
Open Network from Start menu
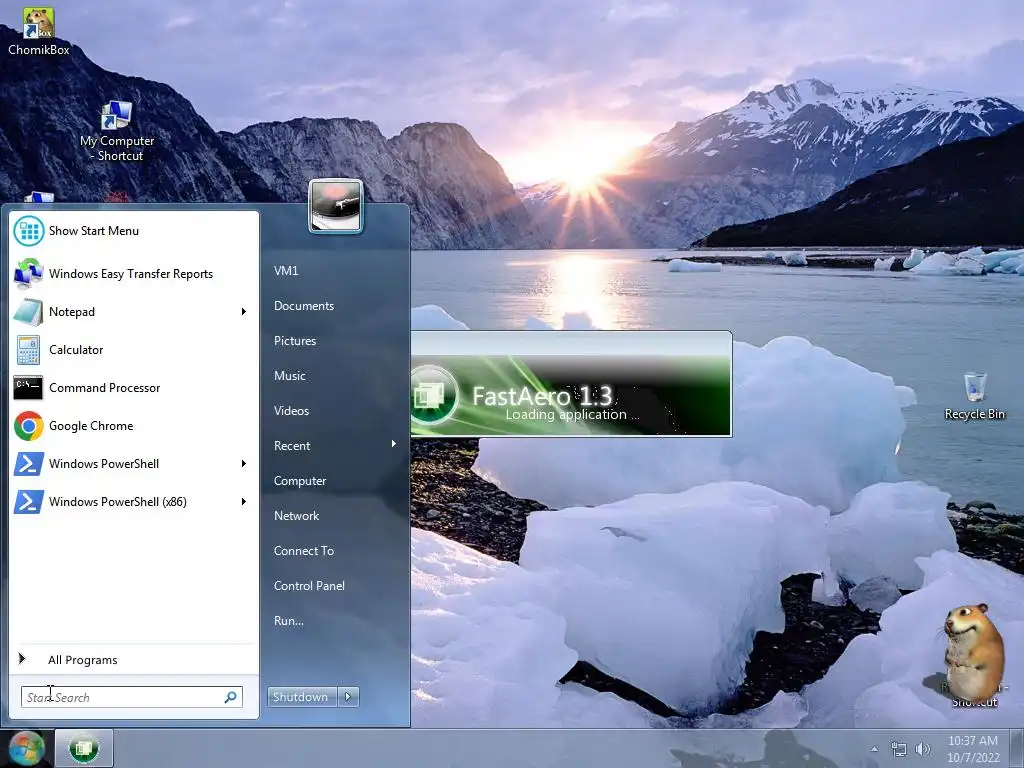pos(296,516)
